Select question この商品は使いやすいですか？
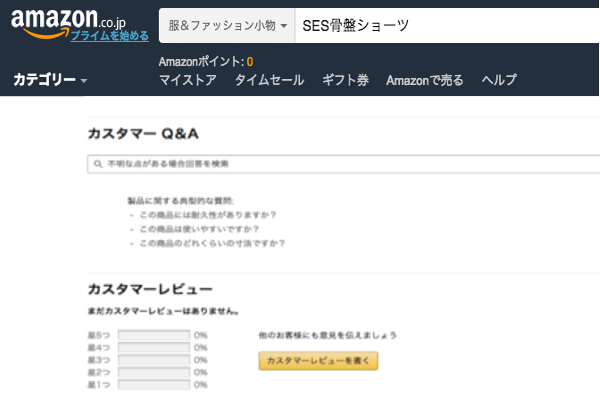The width and height of the screenshot is (600, 400). coord(199,229)
